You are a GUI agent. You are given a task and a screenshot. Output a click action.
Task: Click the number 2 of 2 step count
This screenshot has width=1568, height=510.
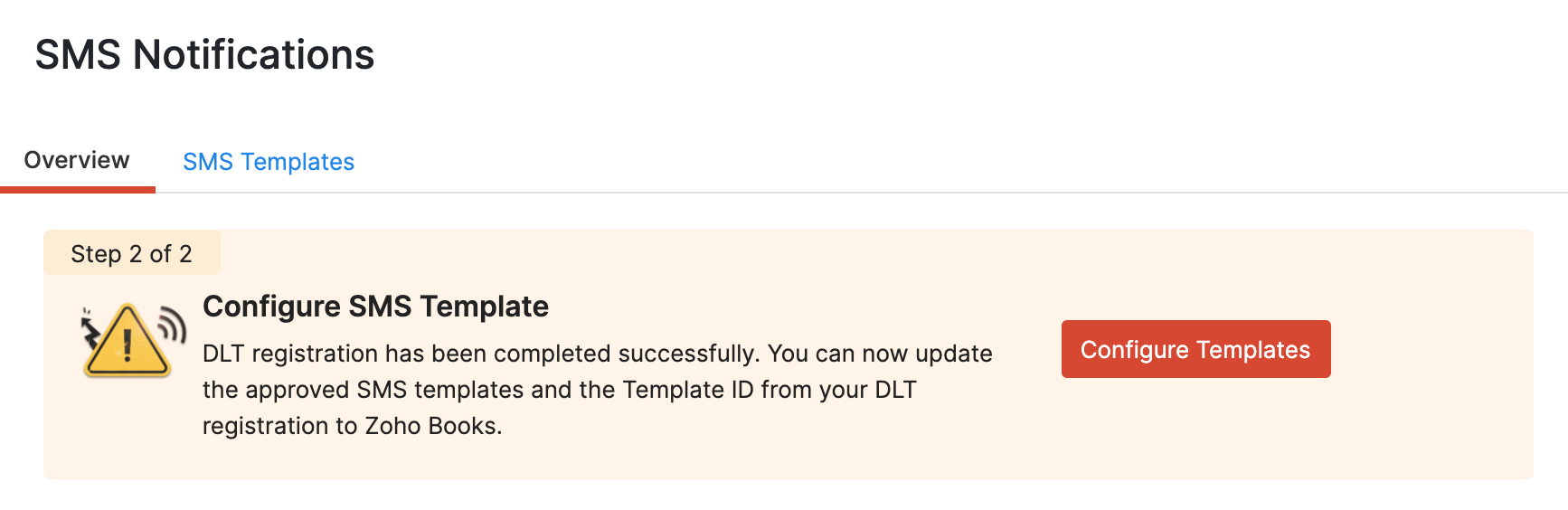pyautogui.click(x=161, y=254)
